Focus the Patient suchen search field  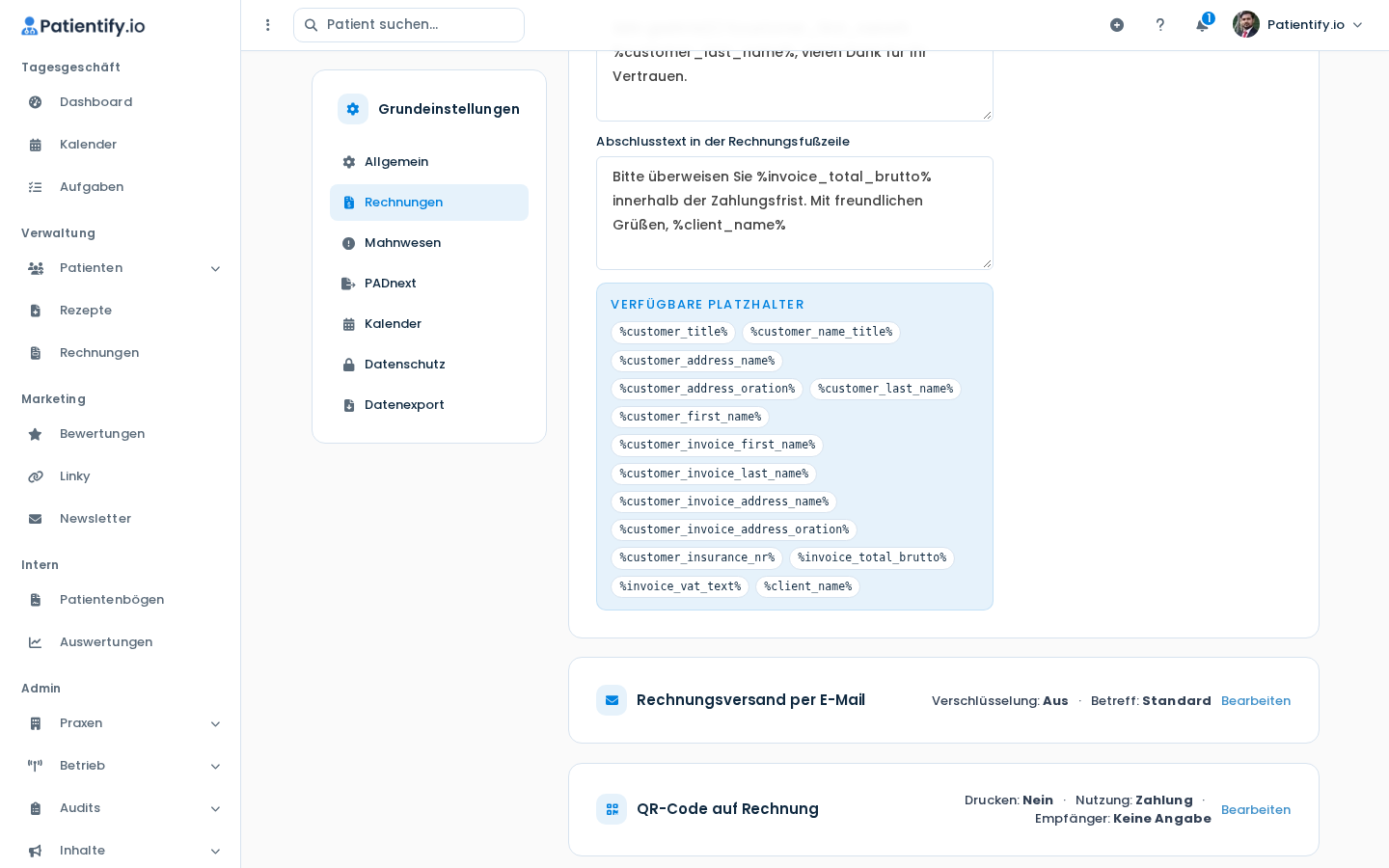409,25
